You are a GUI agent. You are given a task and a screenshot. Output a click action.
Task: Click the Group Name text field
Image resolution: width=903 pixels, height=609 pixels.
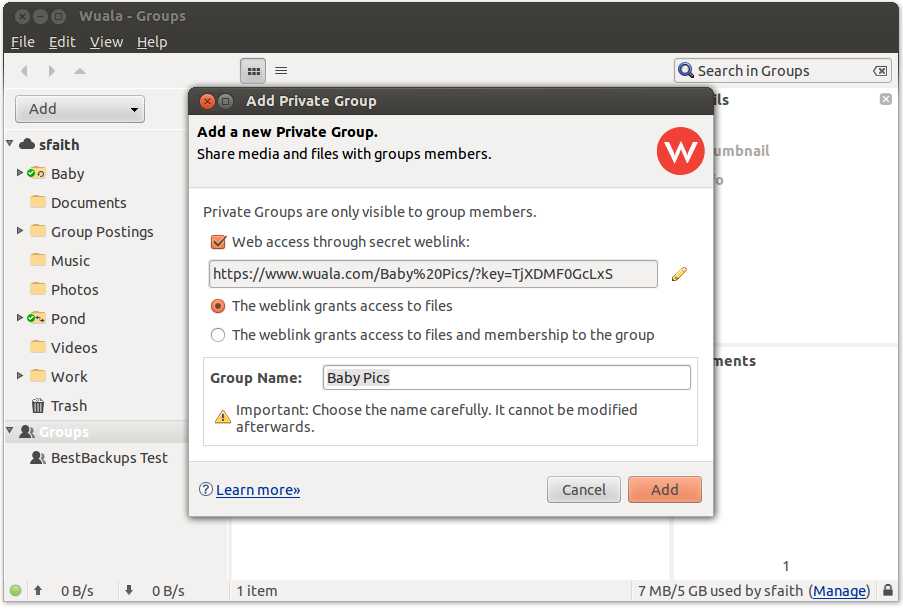click(507, 378)
